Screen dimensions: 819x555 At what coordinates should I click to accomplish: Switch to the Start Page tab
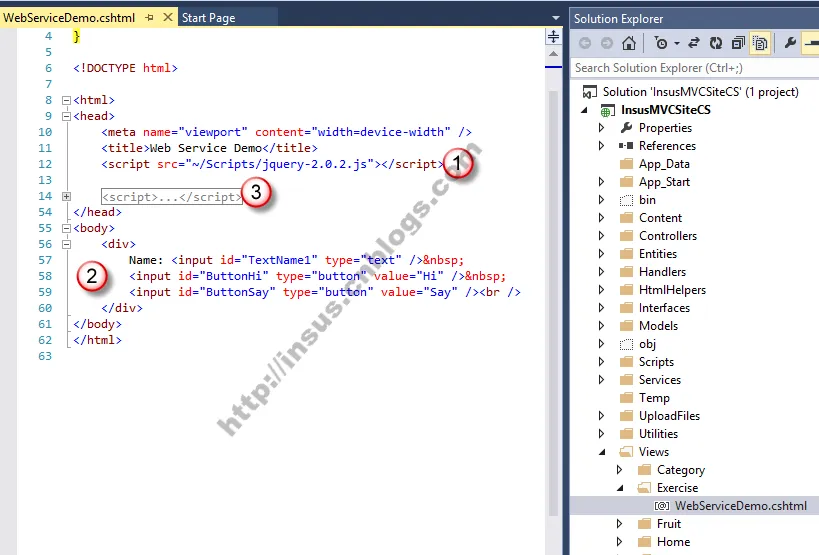[208, 18]
